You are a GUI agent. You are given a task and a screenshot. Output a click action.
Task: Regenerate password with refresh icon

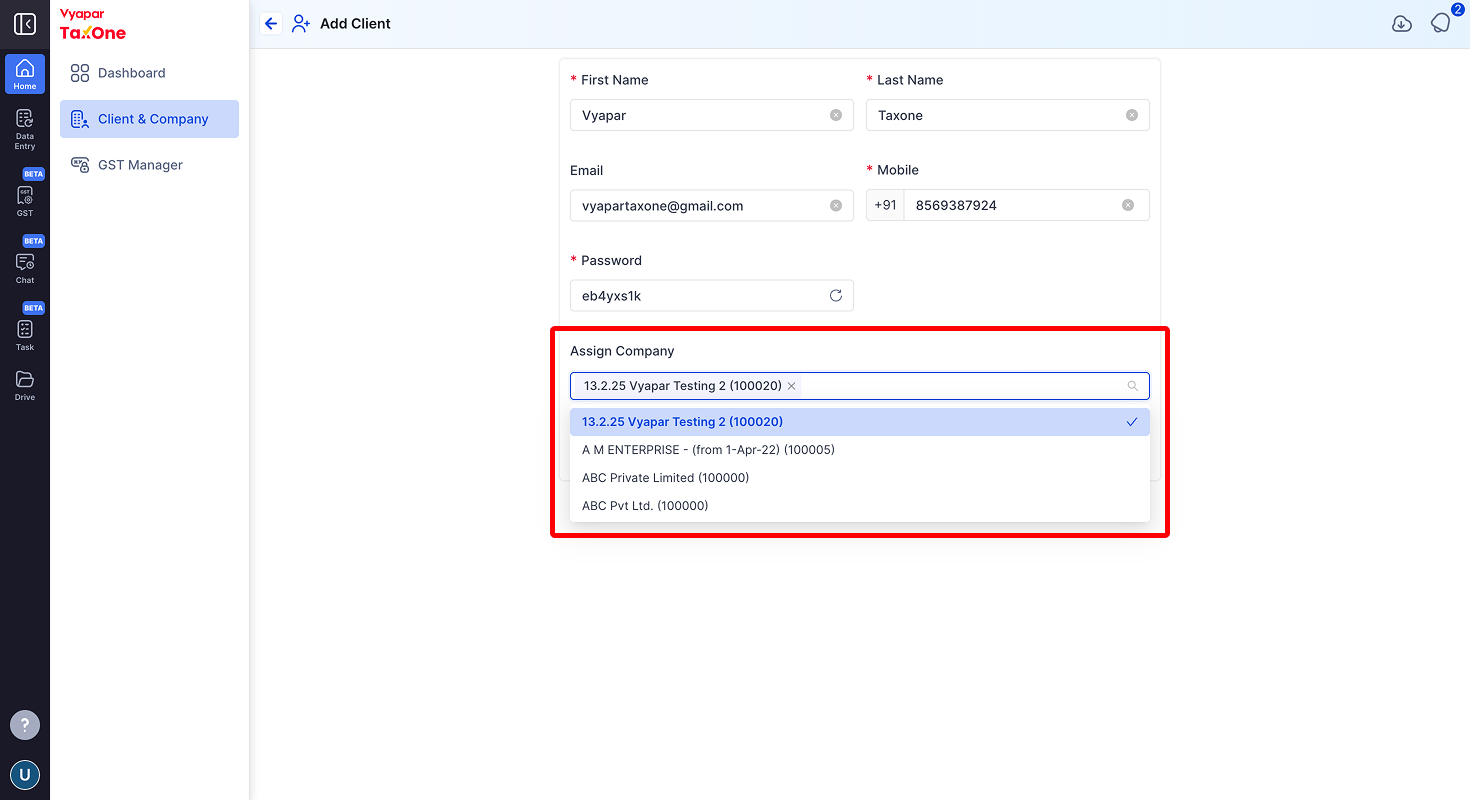point(836,295)
